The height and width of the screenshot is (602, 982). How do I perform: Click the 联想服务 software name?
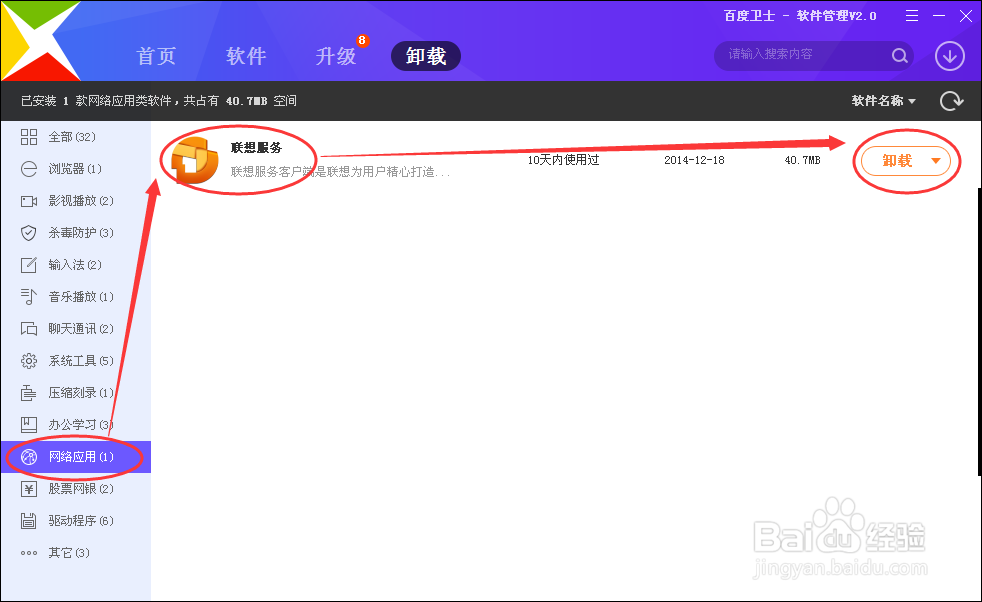tap(257, 148)
